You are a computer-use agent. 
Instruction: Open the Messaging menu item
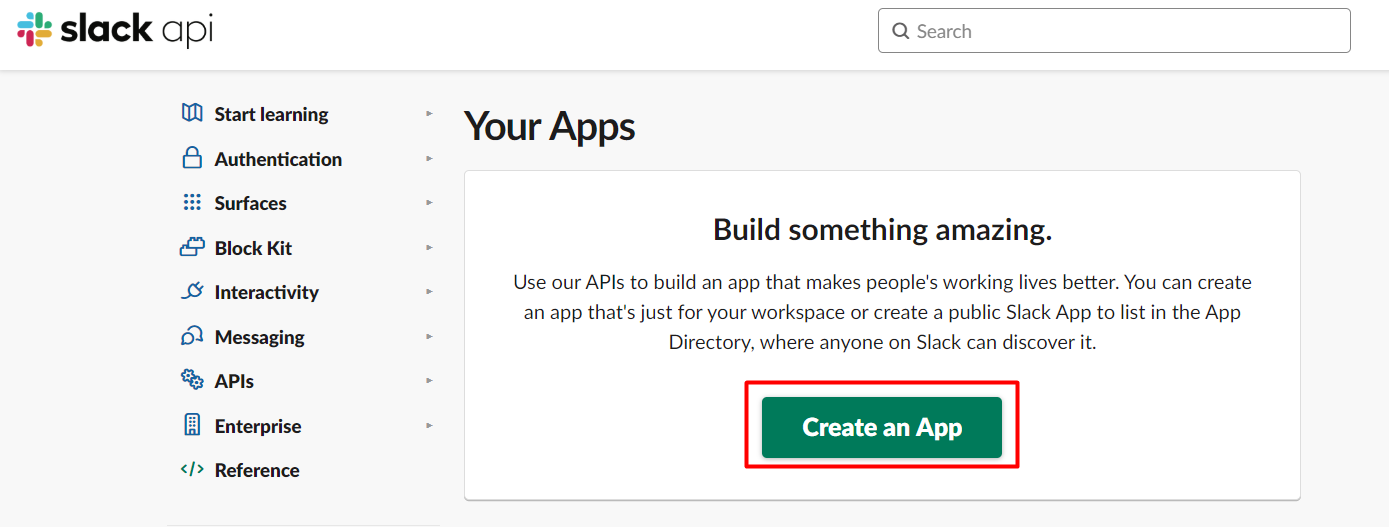[259, 337]
